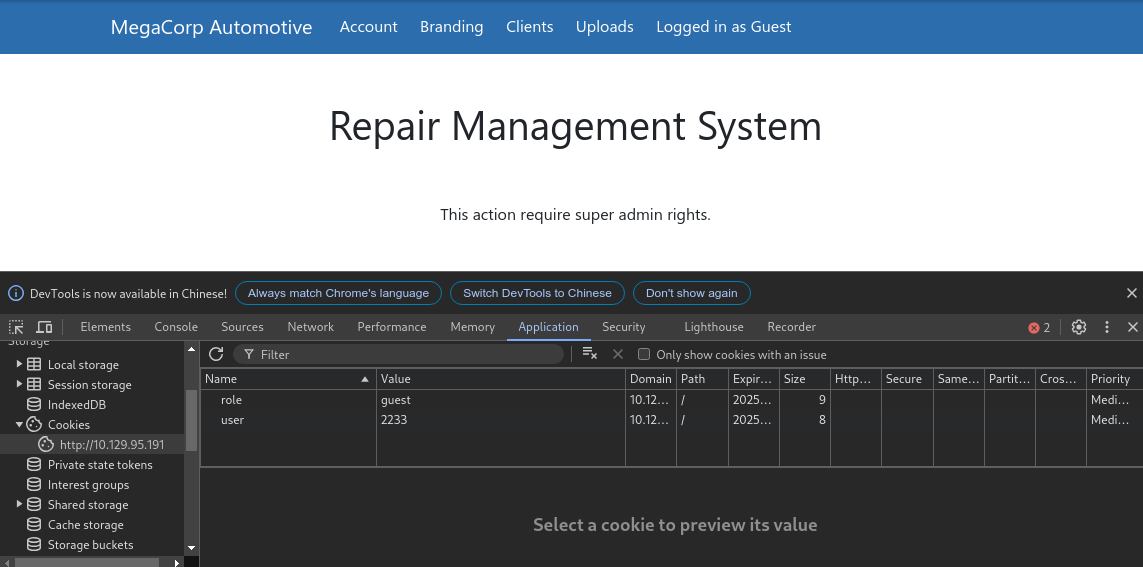This screenshot has width=1143, height=567.
Task: Enable Only show cookies with an issue
Action: click(644, 354)
